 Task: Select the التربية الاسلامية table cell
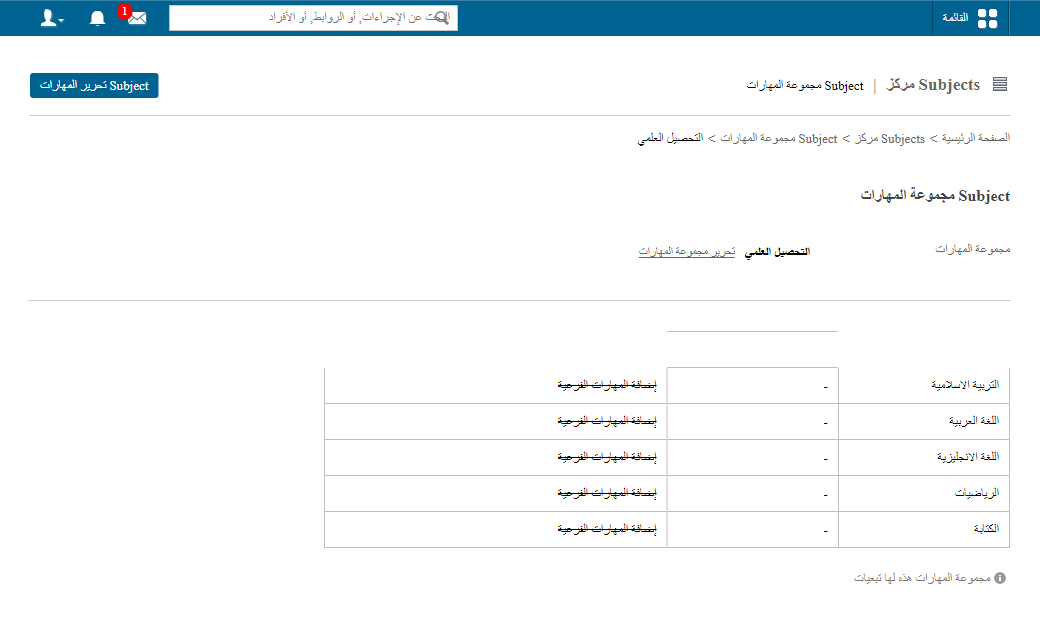pos(924,385)
